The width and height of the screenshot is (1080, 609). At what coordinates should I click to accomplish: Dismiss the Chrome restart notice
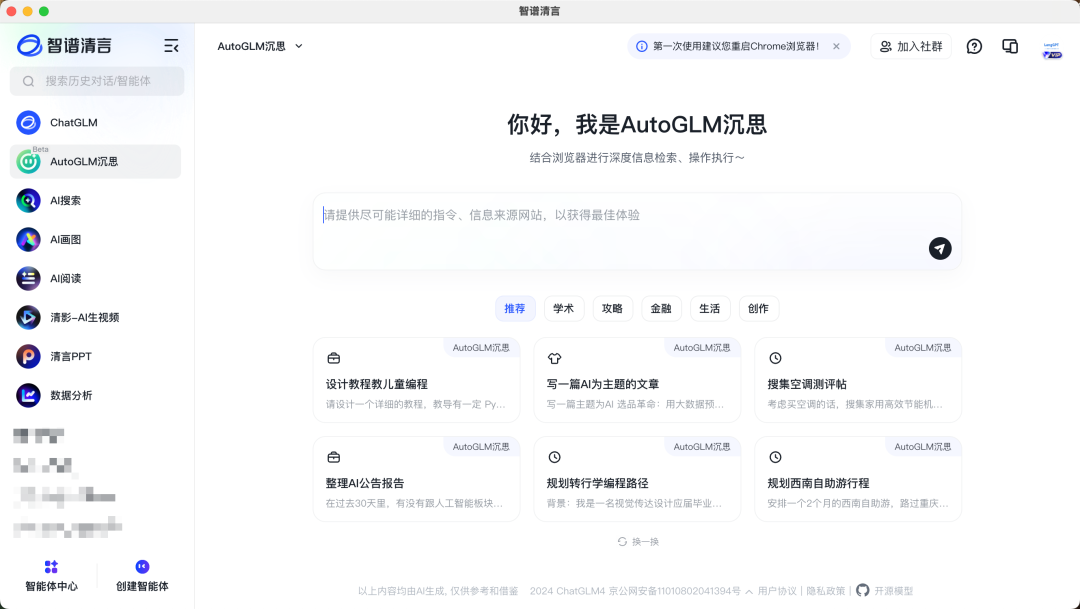[836, 46]
